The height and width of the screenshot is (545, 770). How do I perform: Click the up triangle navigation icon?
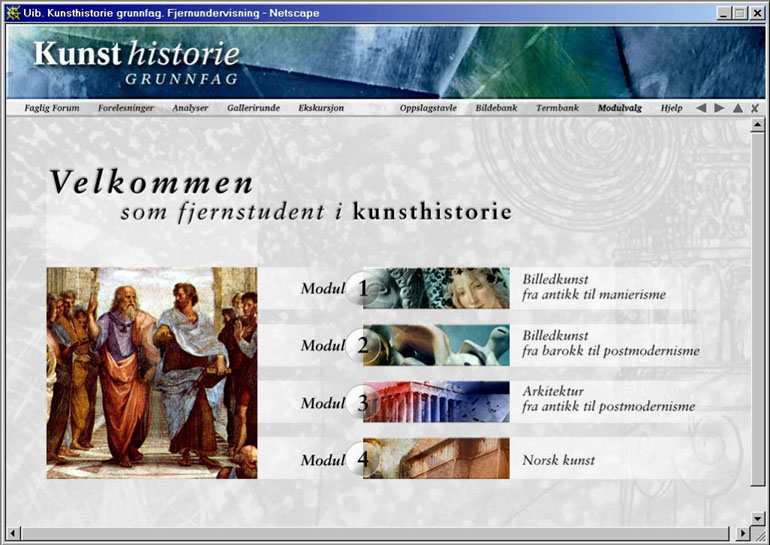pos(738,108)
